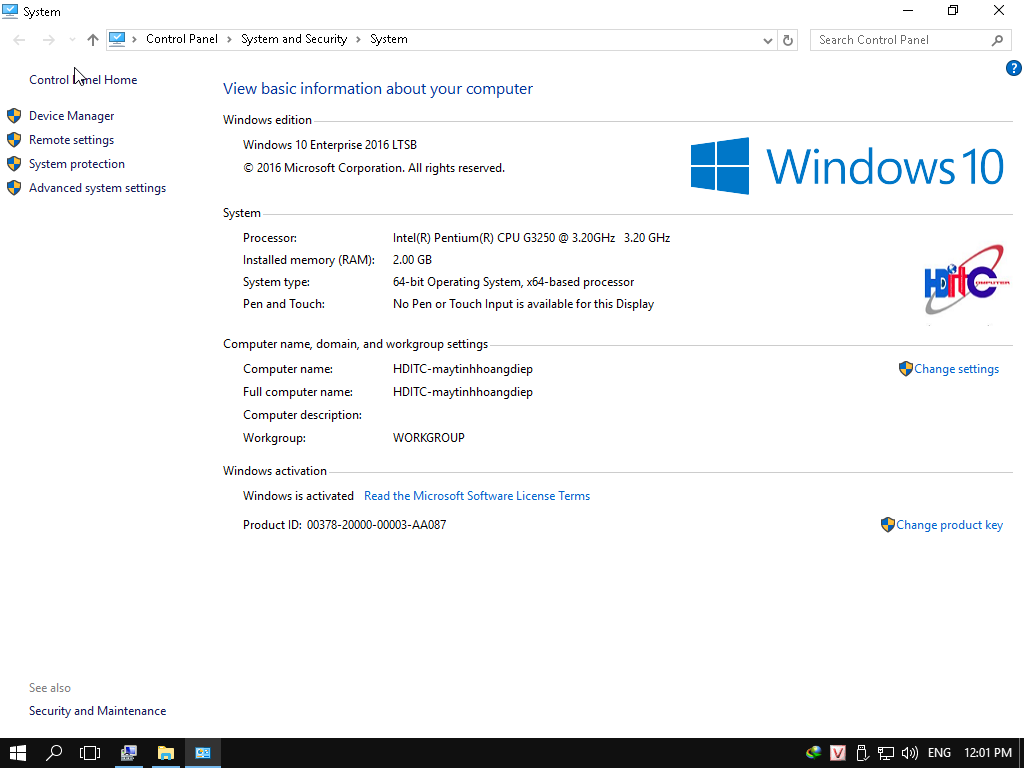Click the HDITC computer logo

click(x=966, y=281)
